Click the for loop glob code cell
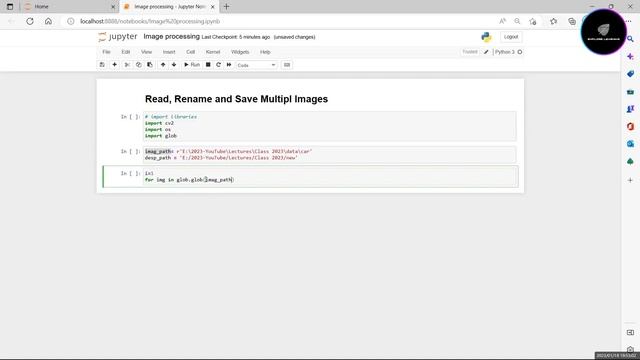This screenshot has height=360, width=640. [x=329, y=177]
